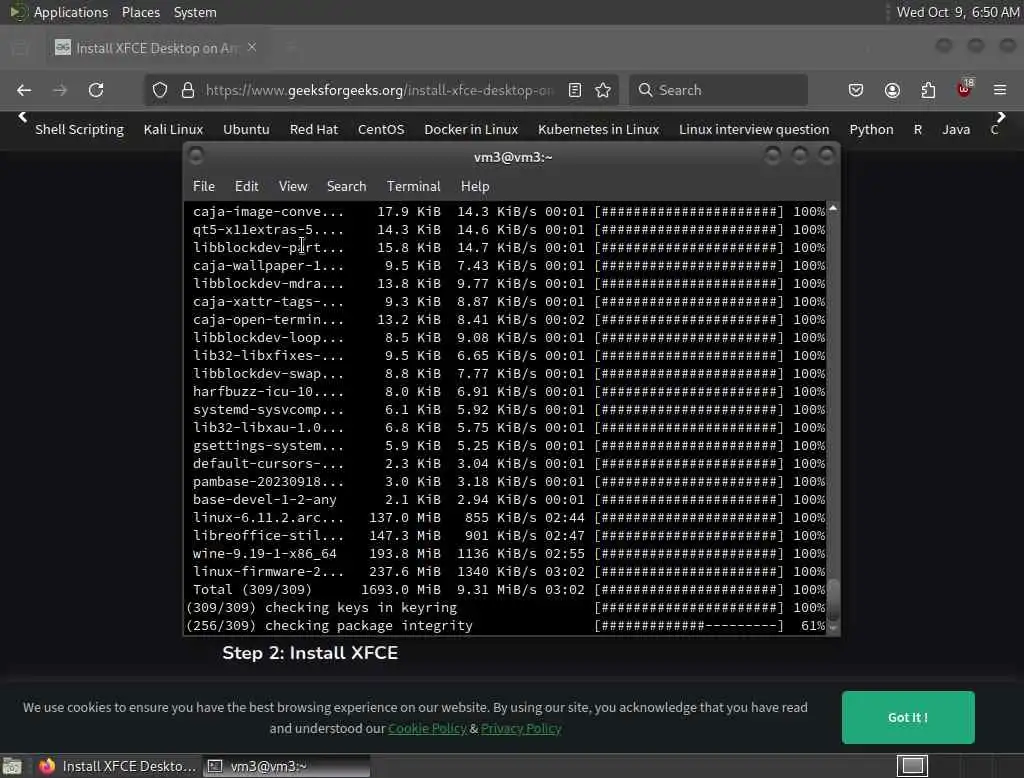Image resolution: width=1024 pixels, height=778 pixels.
Task: Click the 'checking keys in keyring' line
Action: (505, 608)
